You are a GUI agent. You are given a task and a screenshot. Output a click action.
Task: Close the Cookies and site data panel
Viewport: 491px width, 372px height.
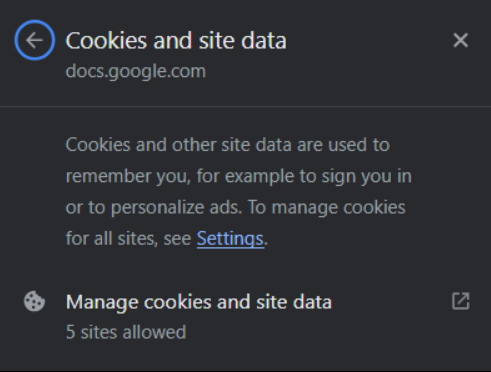[461, 40]
